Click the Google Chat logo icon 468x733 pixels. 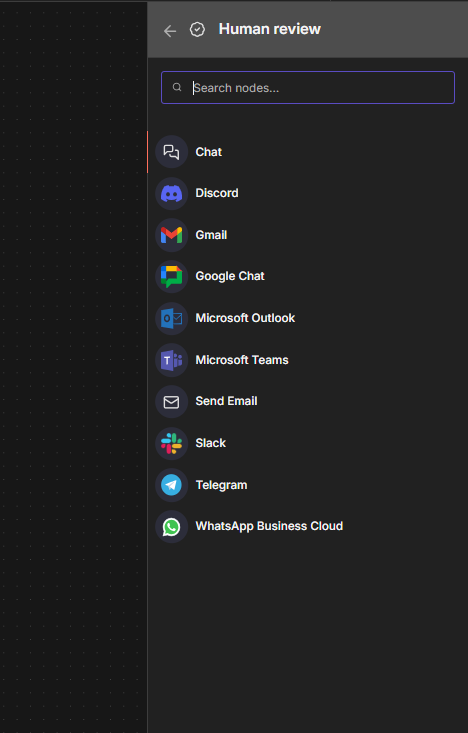click(172, 277)
